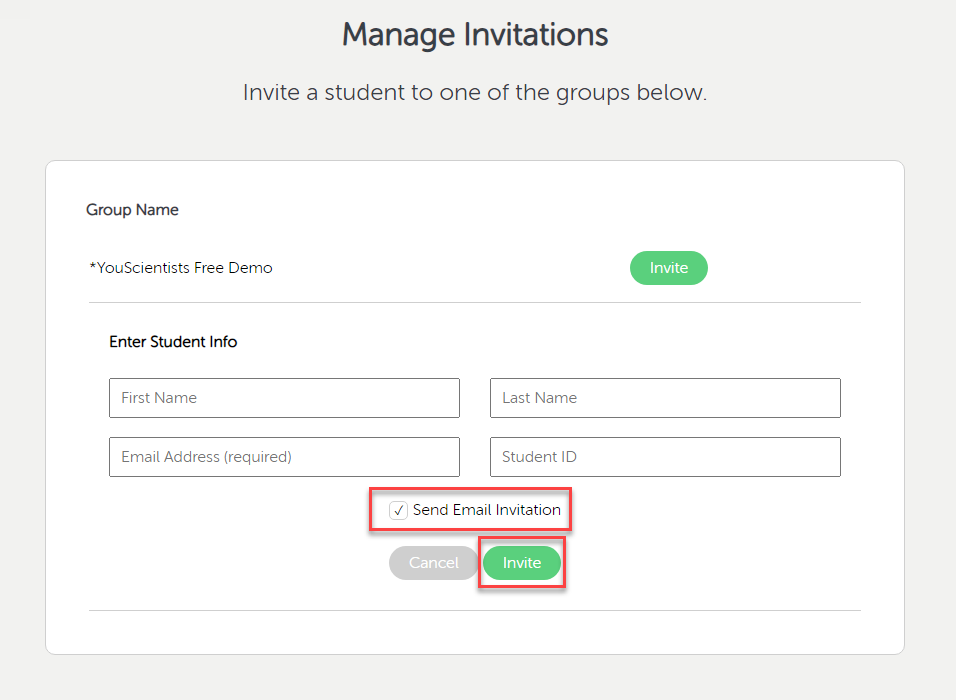Screen dimensions: 956x700
Task: Select the *YouScientists Free Demo group name
Action: coord(182,268)
